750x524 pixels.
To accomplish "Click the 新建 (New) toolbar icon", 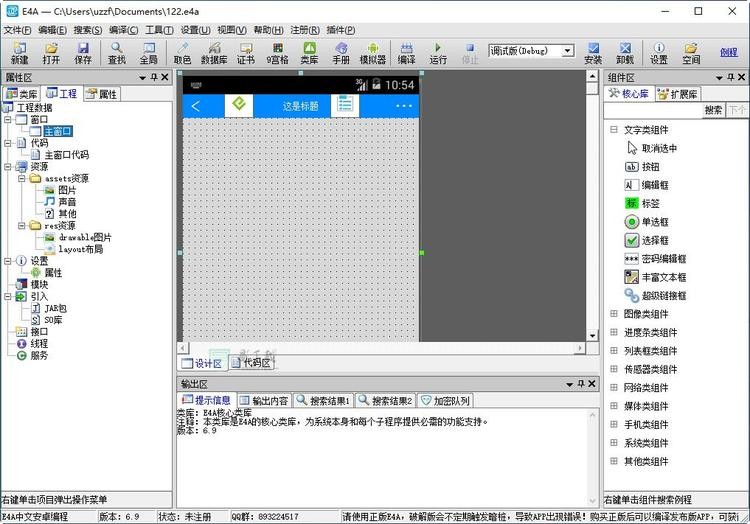I will click(x=20, y=53).
